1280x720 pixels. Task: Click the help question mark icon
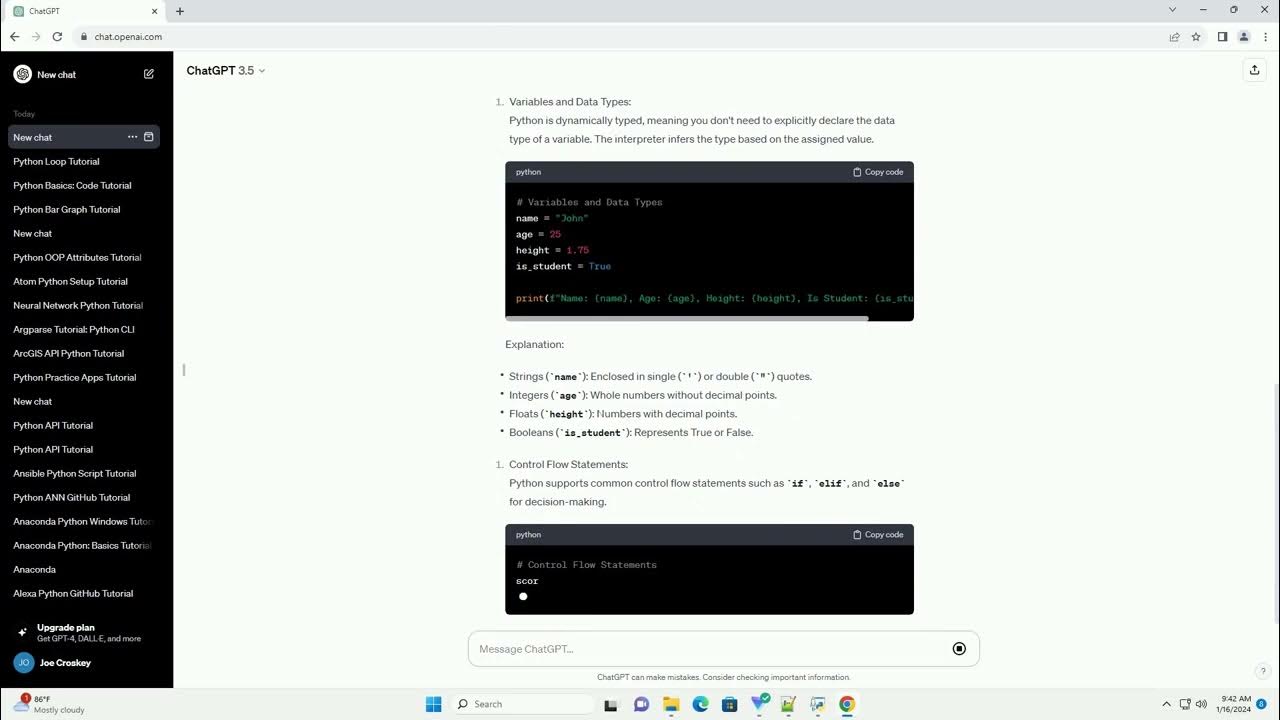1263,671
